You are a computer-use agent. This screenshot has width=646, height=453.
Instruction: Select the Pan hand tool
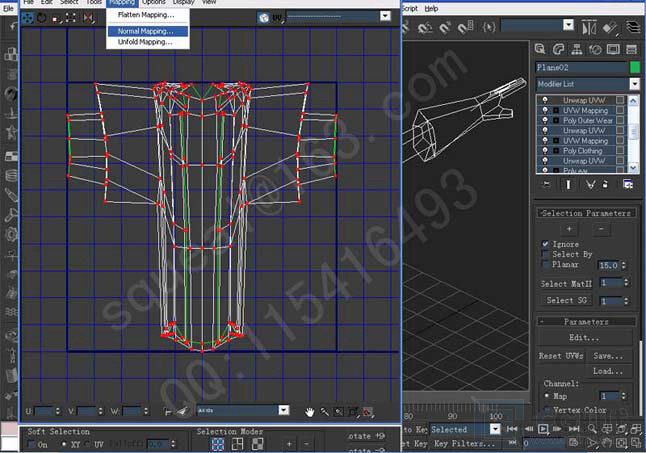pyautogui.click(x=309, y=411)
